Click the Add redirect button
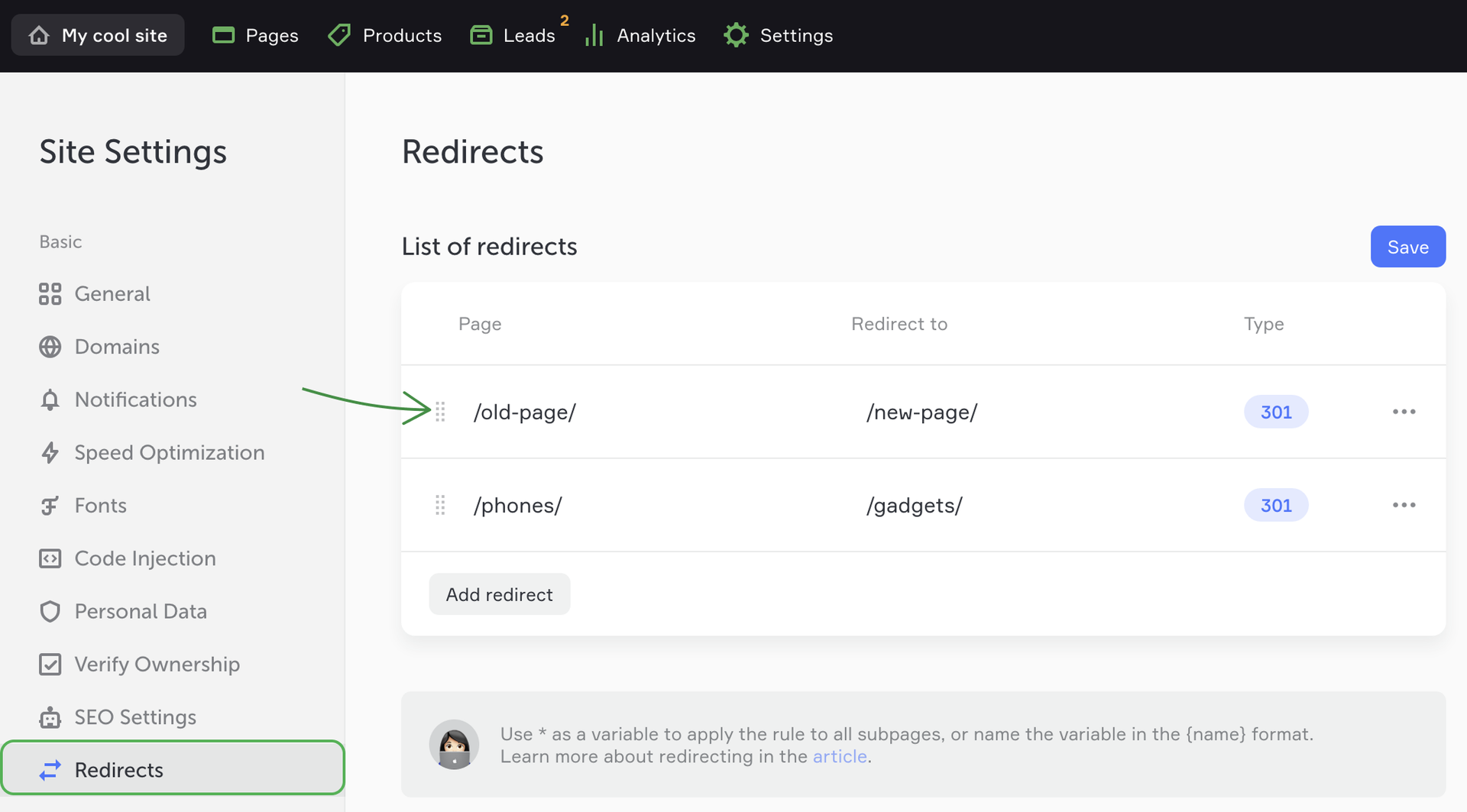1467x812 pixels. [x=499, y=594]
